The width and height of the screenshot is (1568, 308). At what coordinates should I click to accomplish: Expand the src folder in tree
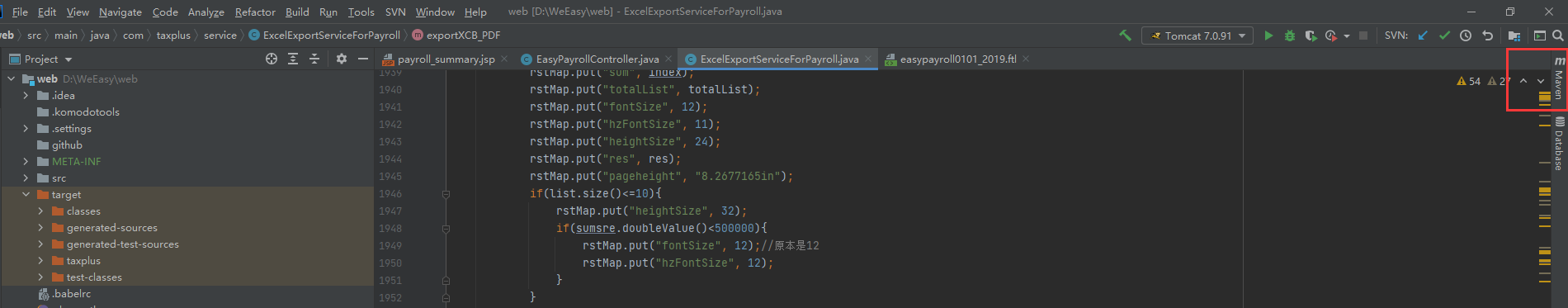point(26,178)
